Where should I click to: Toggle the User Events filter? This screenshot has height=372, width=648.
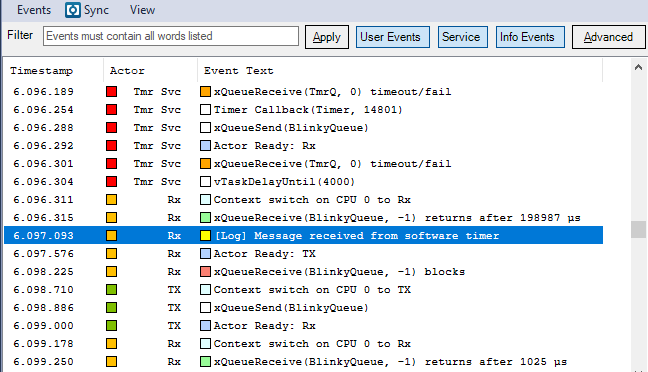click(x=393, y=37)
